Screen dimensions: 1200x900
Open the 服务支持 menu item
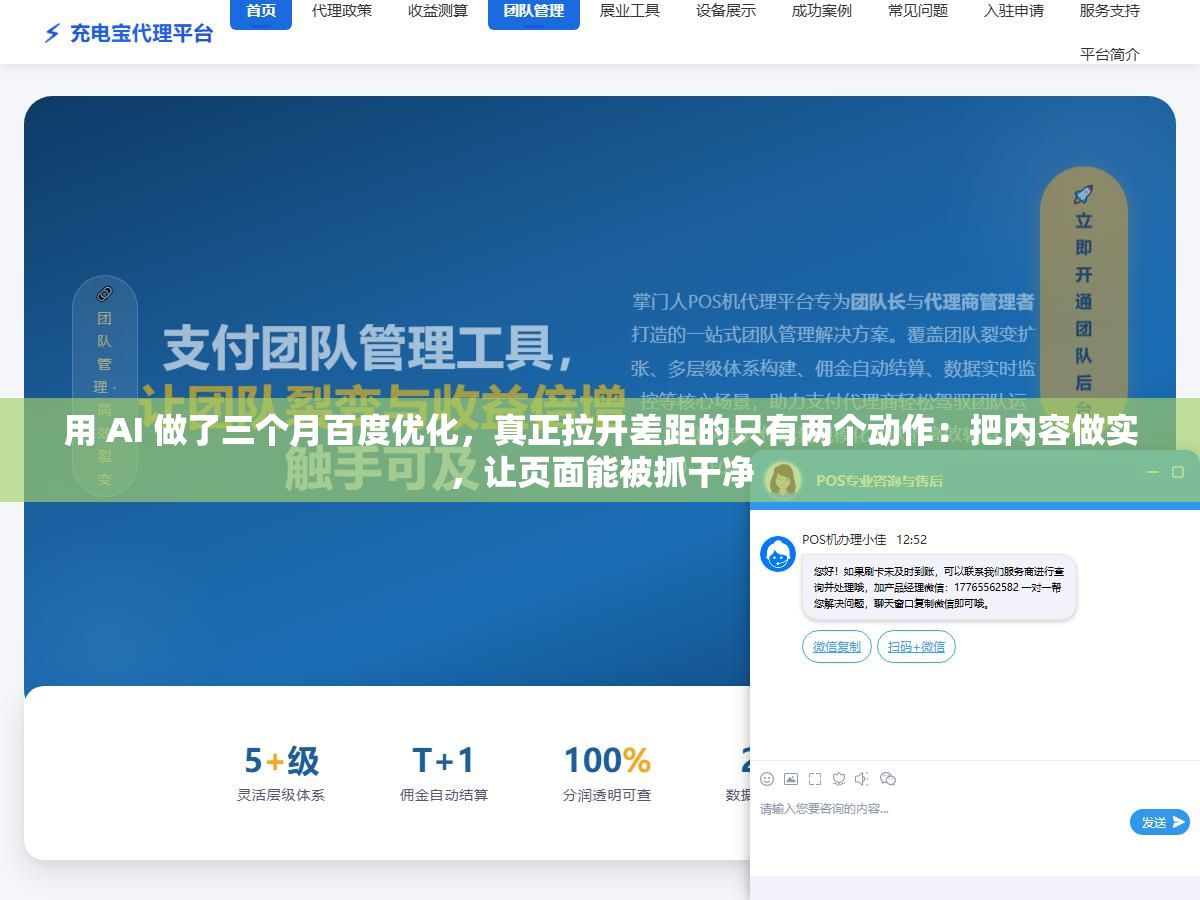[1110, 11]
